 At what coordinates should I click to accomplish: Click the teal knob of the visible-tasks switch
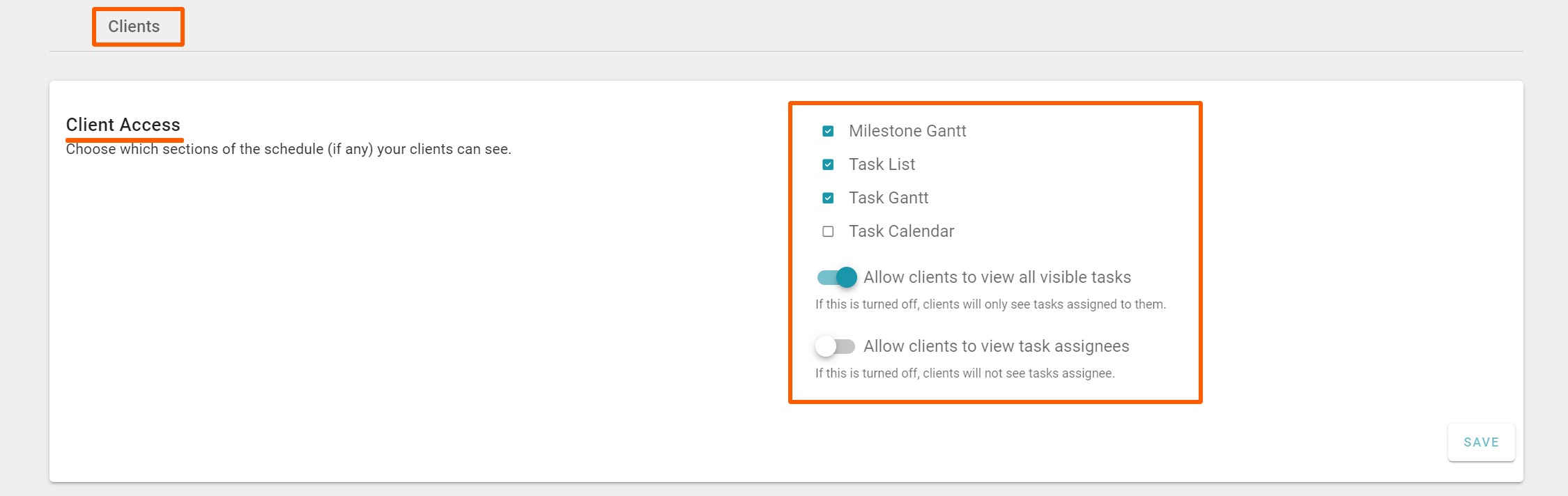tap(846, 277)
